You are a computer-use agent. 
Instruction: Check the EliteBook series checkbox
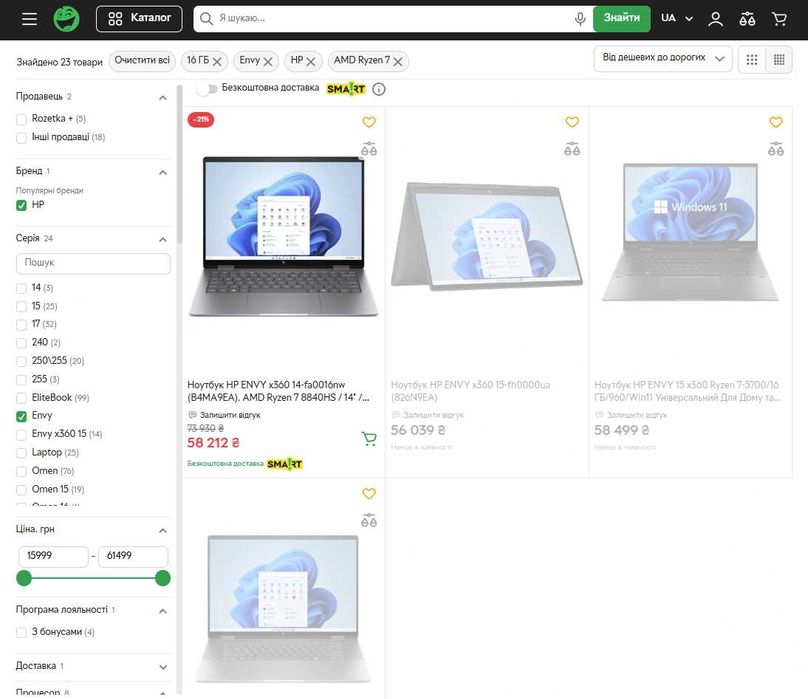tap(21, 398)
